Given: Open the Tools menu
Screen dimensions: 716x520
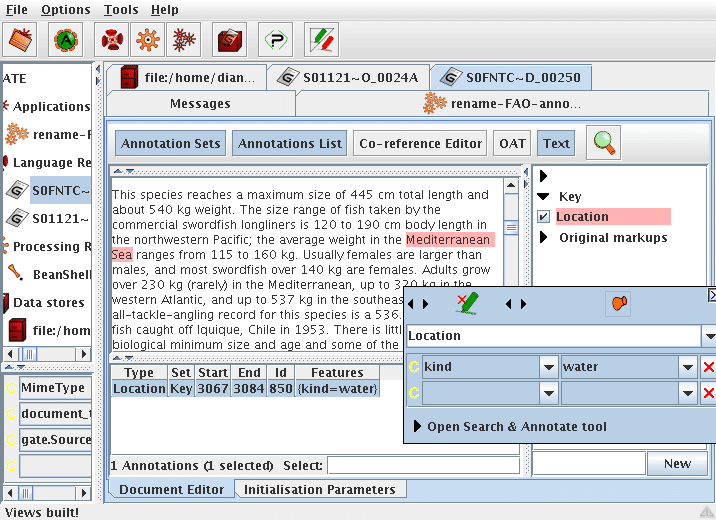Looking at the screenshot, I should [x=121, y=10].
